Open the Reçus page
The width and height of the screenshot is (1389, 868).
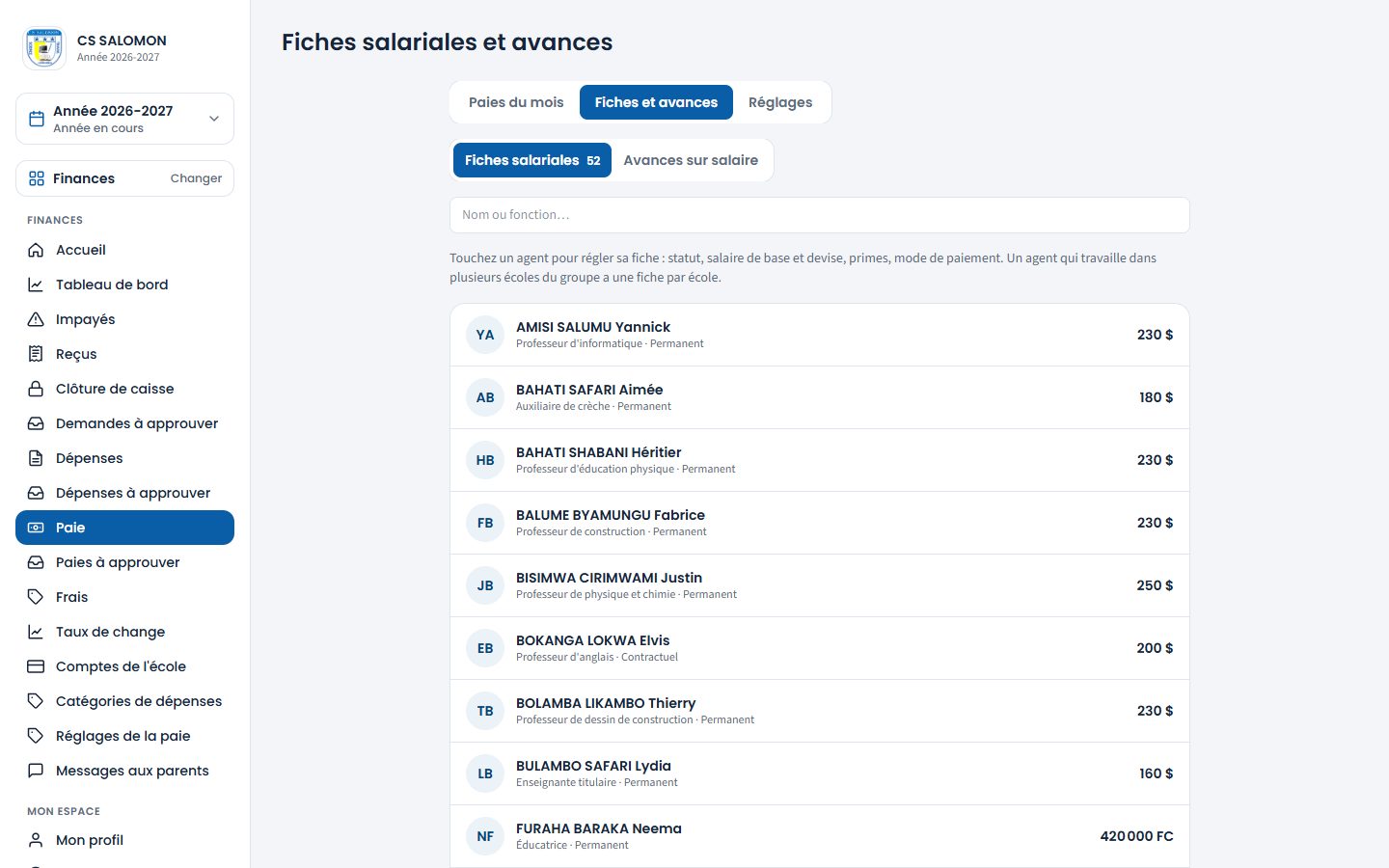(124, 354)
